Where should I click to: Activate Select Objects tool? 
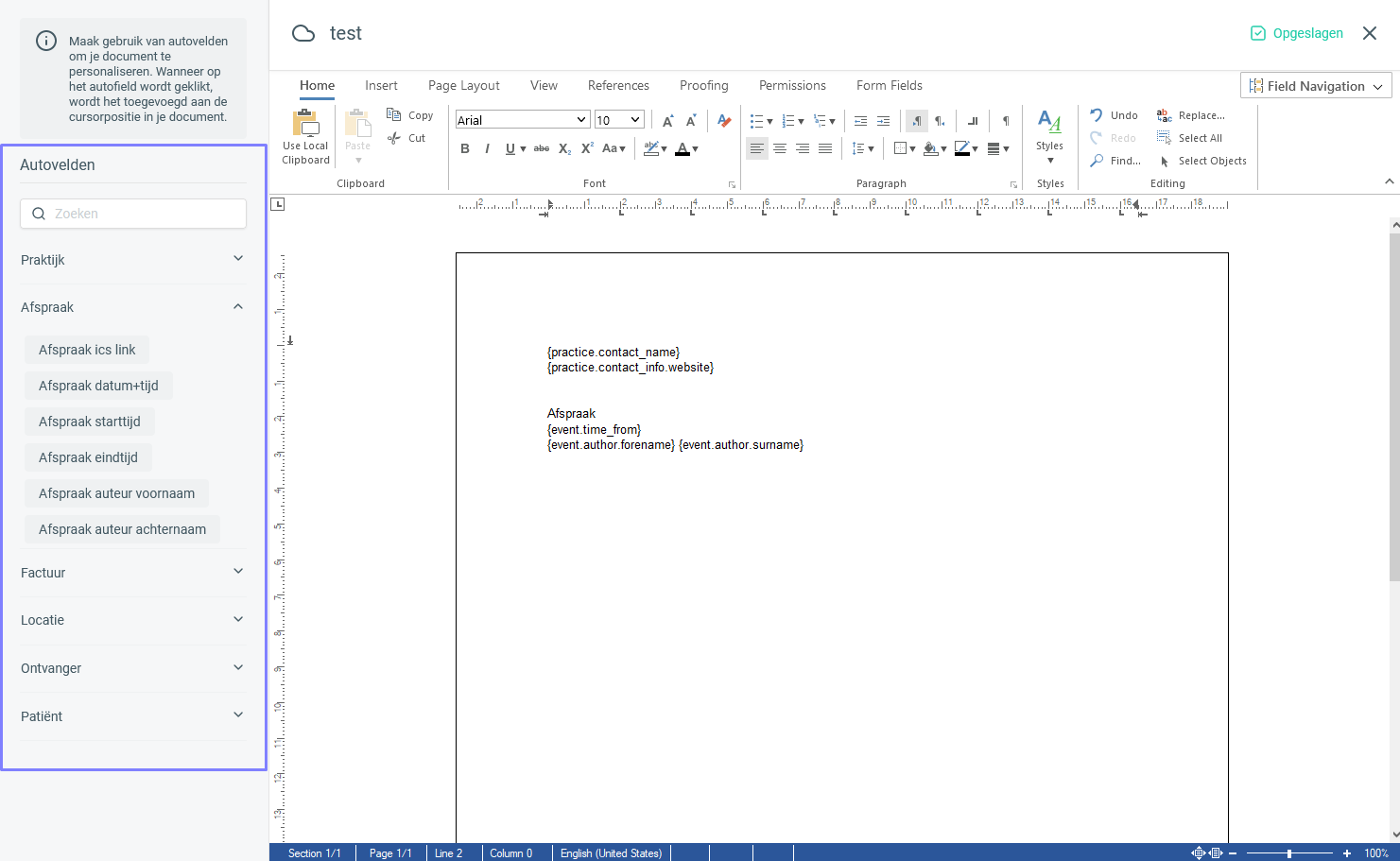pos(1201,161)
